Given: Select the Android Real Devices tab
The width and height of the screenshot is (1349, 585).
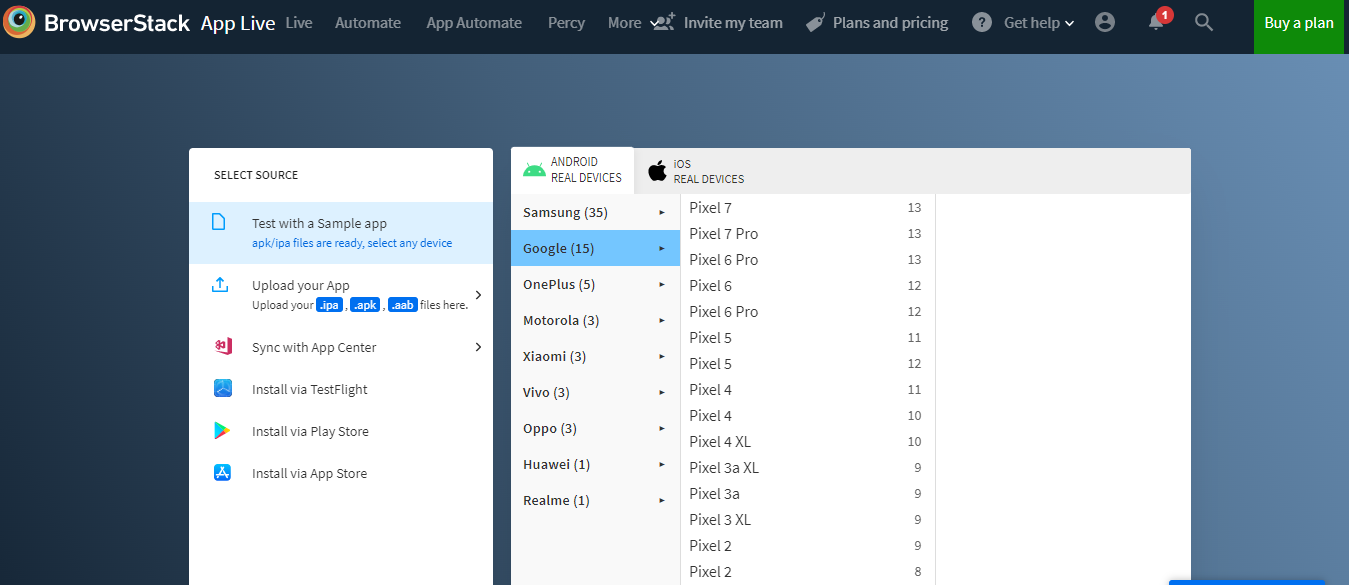Looking at the screenshot, I should (572, 169).
